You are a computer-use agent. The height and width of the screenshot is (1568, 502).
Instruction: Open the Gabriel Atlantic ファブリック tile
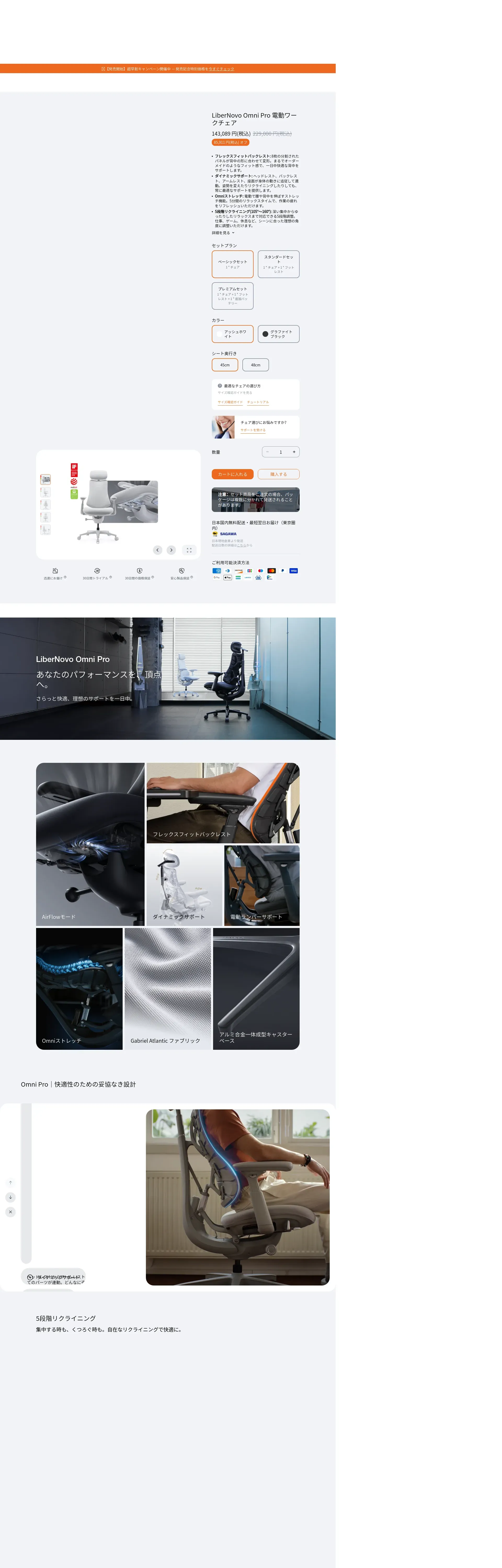pyautogui.click(x=168, y=989)
